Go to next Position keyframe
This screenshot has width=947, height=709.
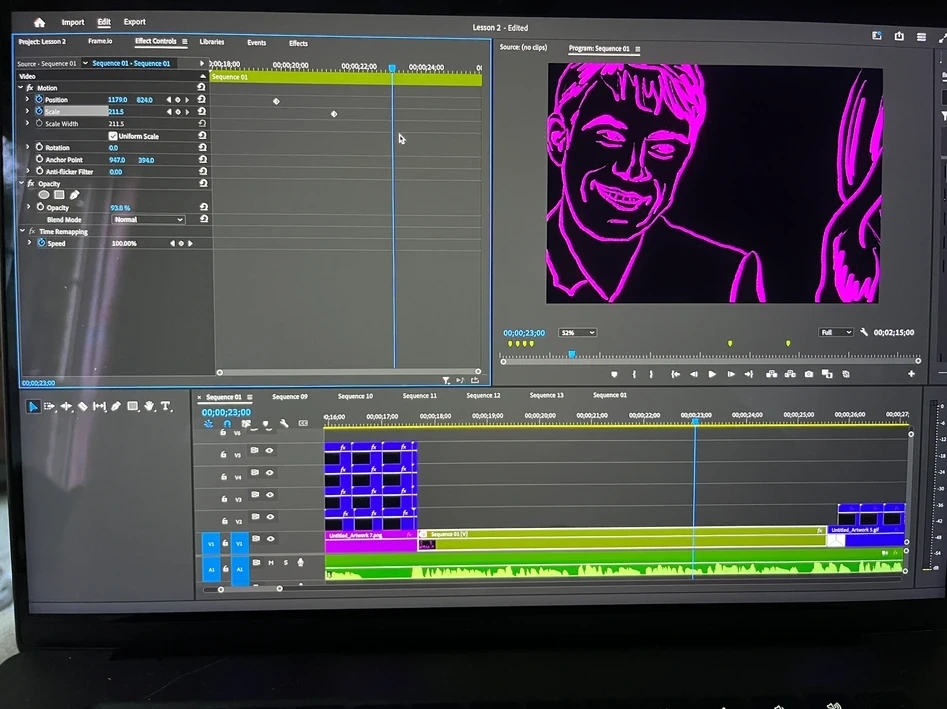(x=187, y=100)
